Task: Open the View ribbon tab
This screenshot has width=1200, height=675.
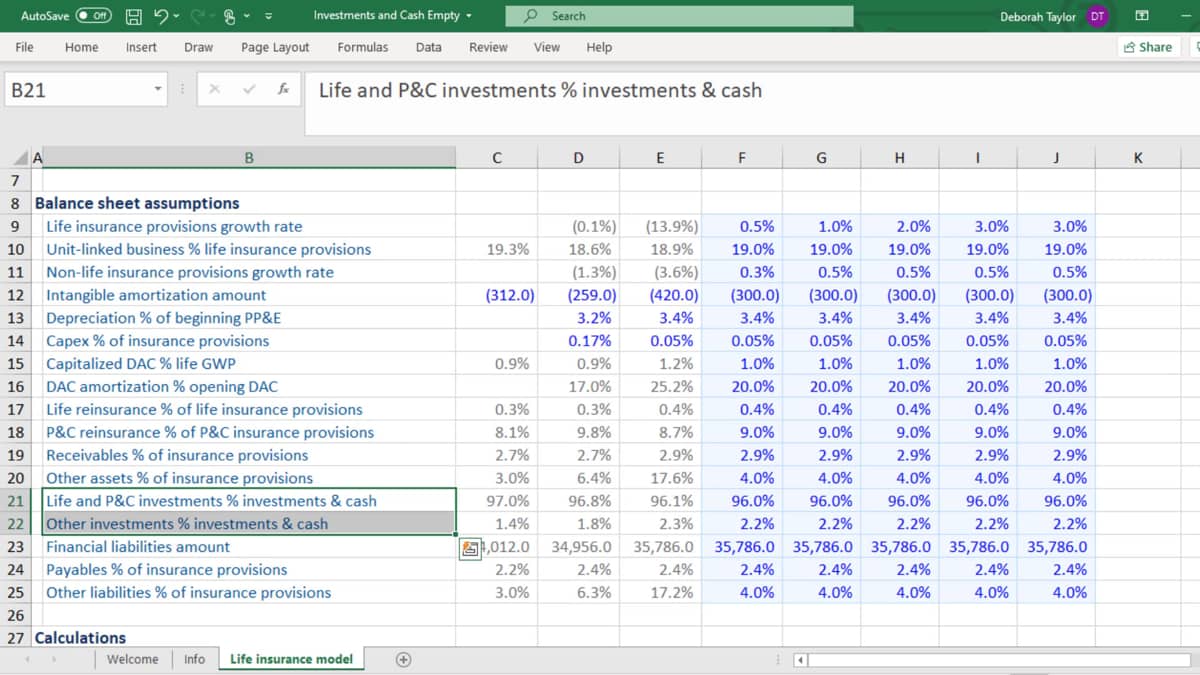Action: click(547, 47)
